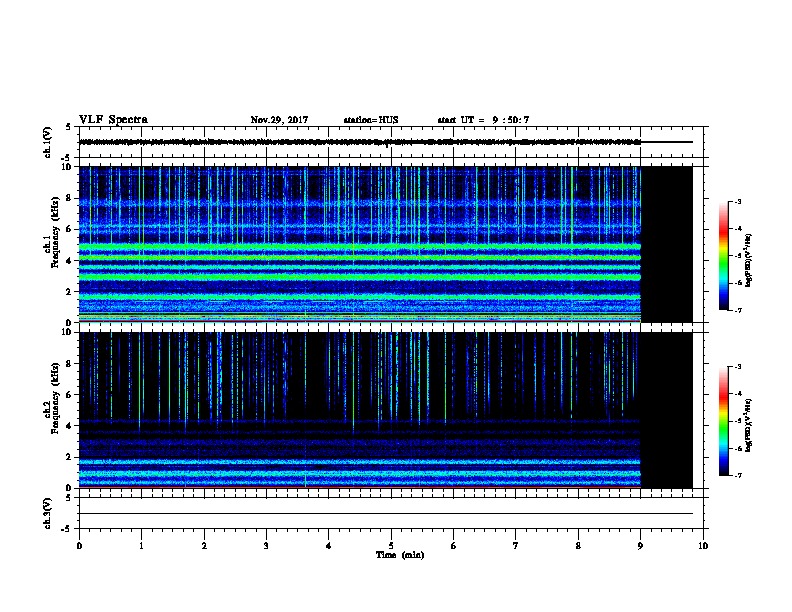Click the time axis tick label "6"
792x612 pixels.
click(x=453, y=545)
